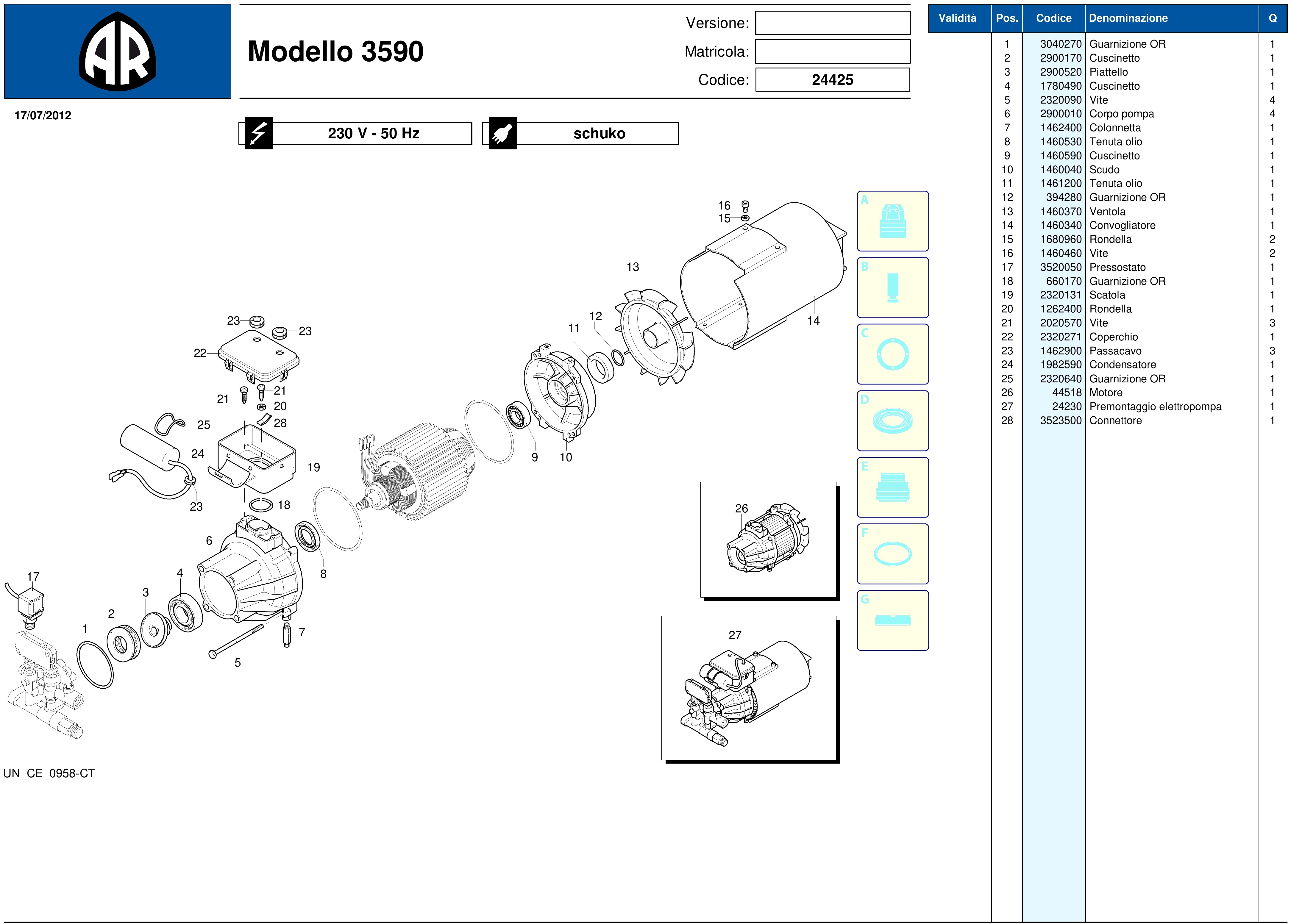Select Pressostato row in parts table

1117,268
